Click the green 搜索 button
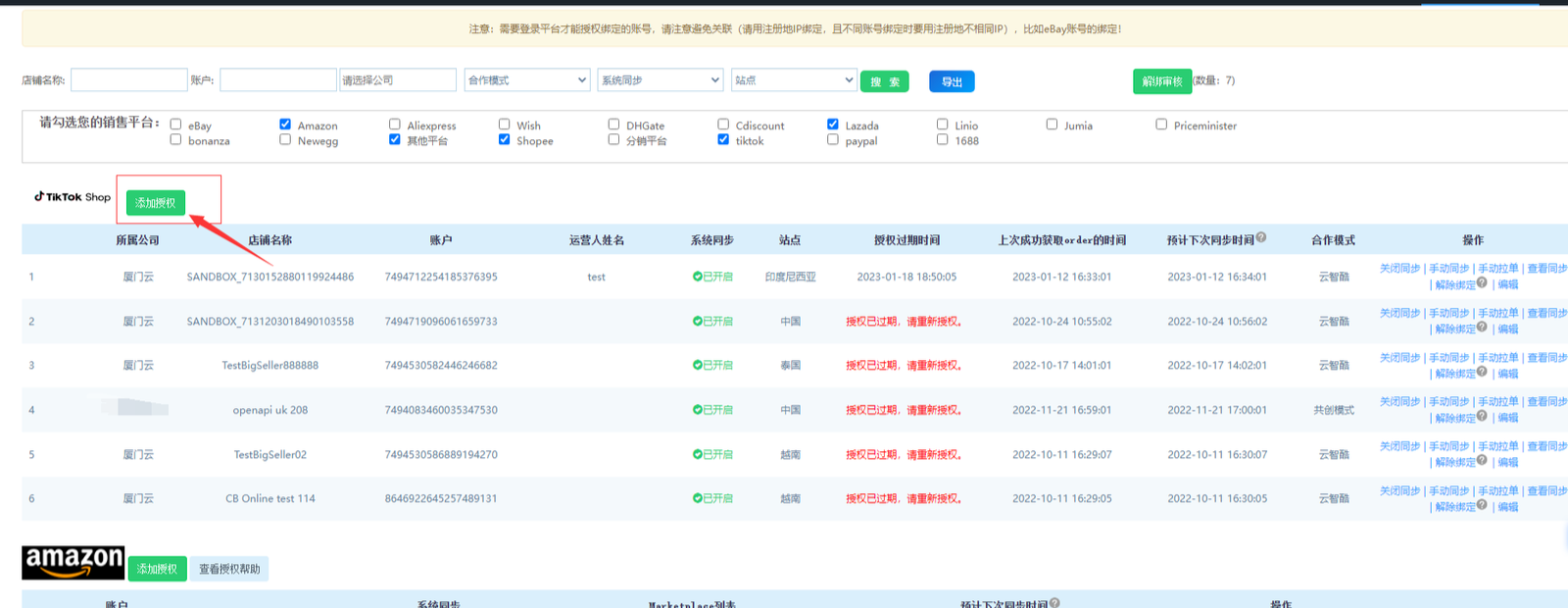This screenshot has height=608, width=1568. click(885, 81)
